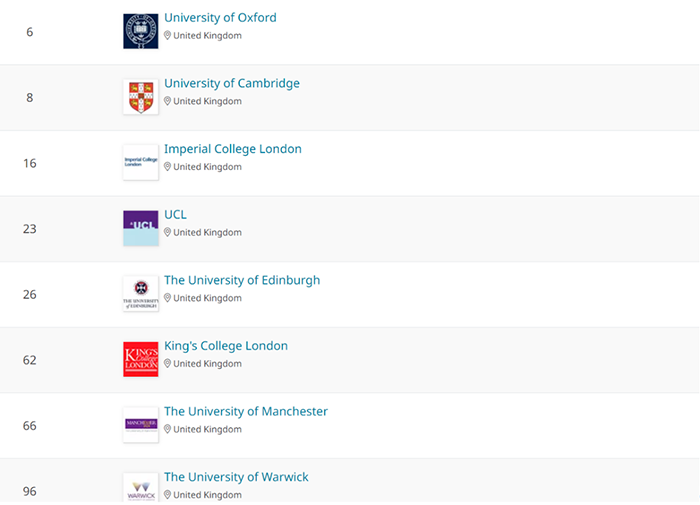Open King's College London link
700x505 pixels.
[225, 346]
